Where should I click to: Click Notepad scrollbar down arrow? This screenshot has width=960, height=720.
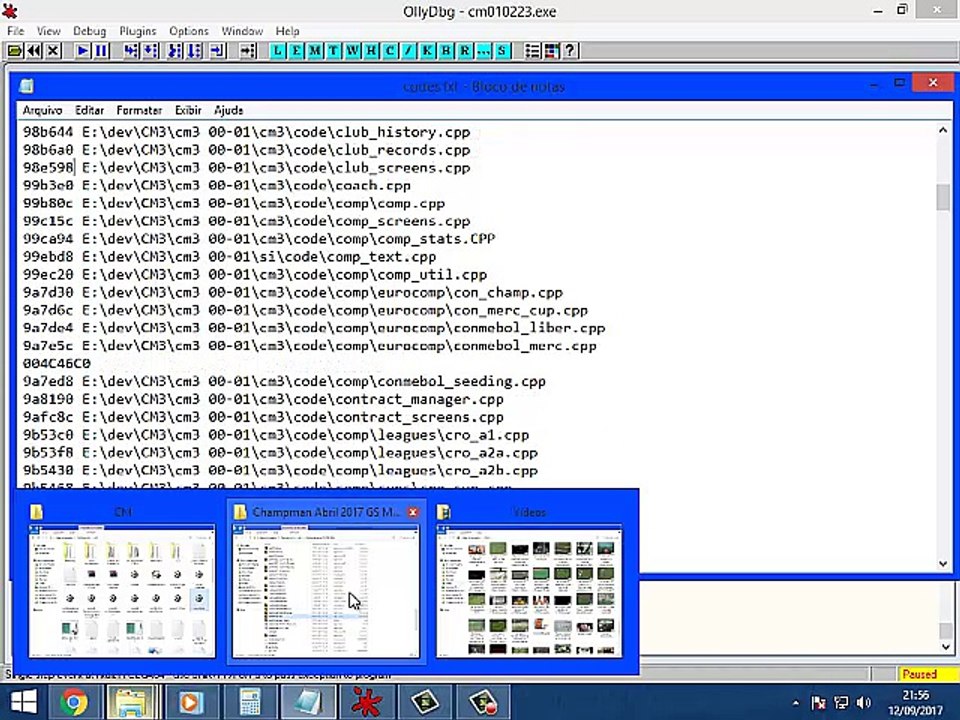tap(943, 564)
